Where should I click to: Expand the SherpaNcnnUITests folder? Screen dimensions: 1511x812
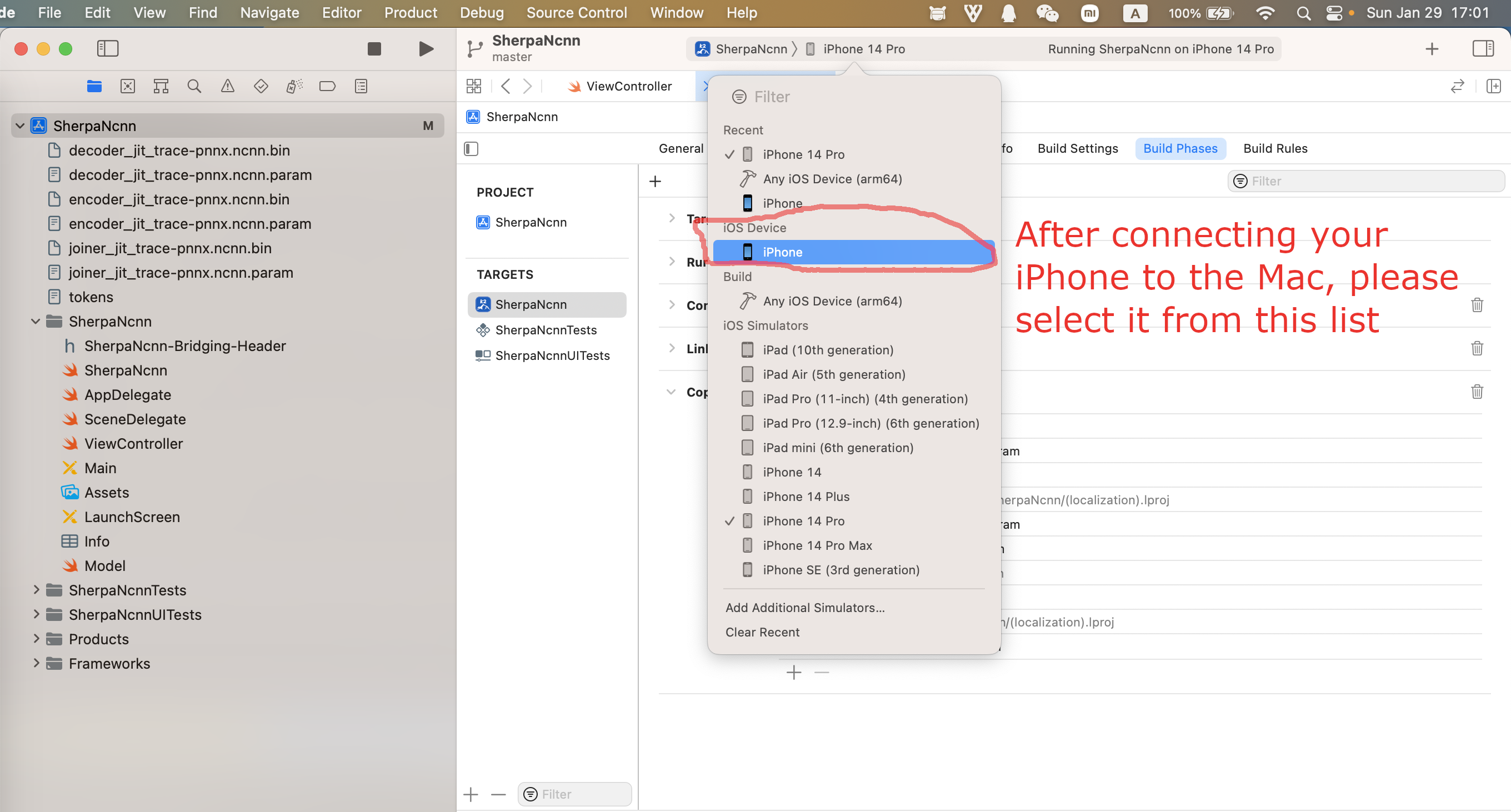pyautogui.click(x=36, y=614)
